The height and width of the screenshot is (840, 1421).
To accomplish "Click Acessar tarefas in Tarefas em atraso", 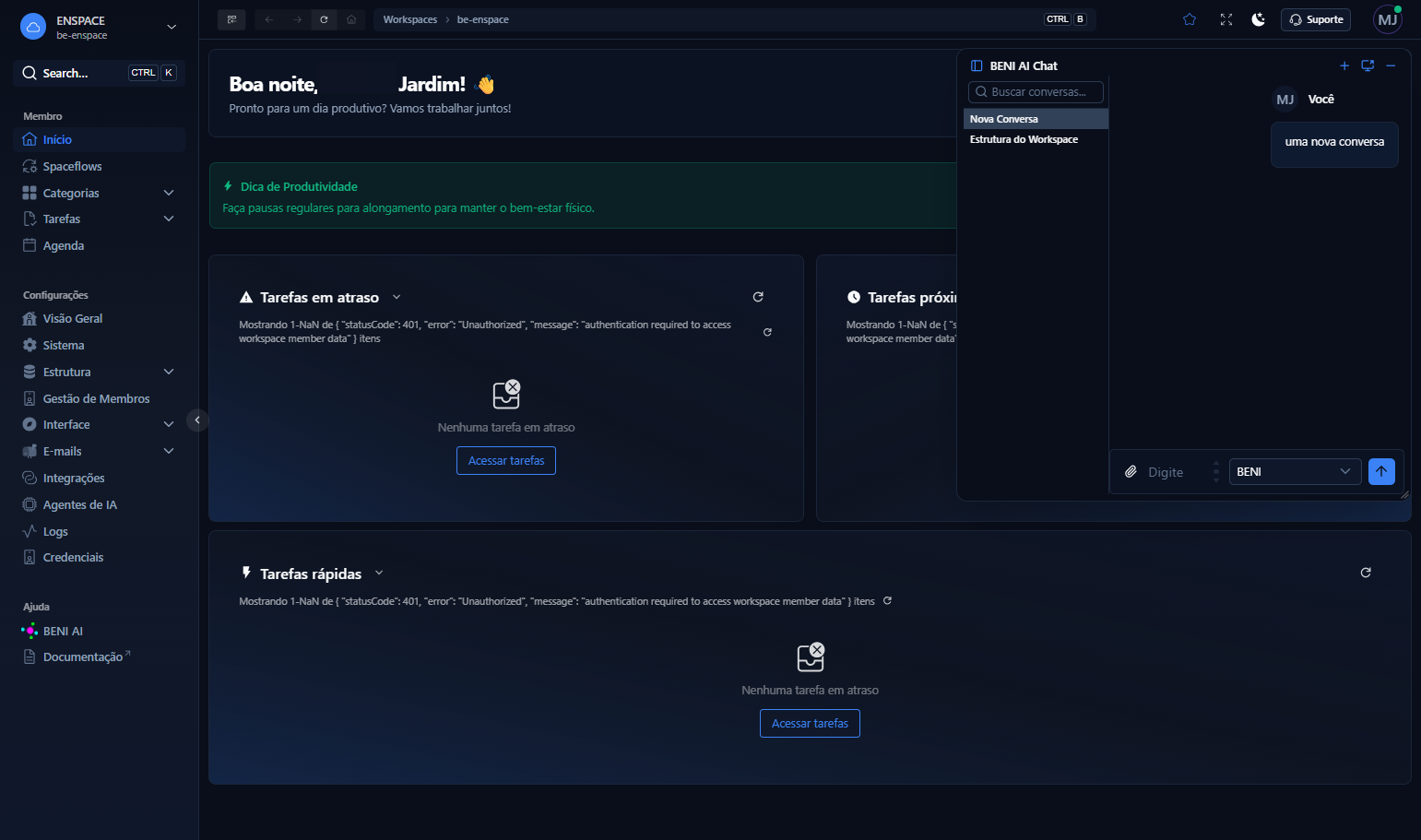I will [506, 460].
